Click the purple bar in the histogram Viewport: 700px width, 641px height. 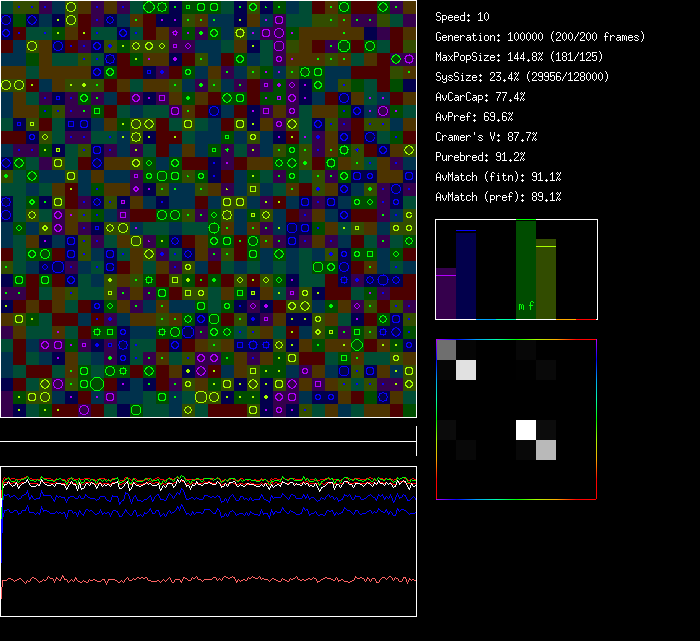446,293
